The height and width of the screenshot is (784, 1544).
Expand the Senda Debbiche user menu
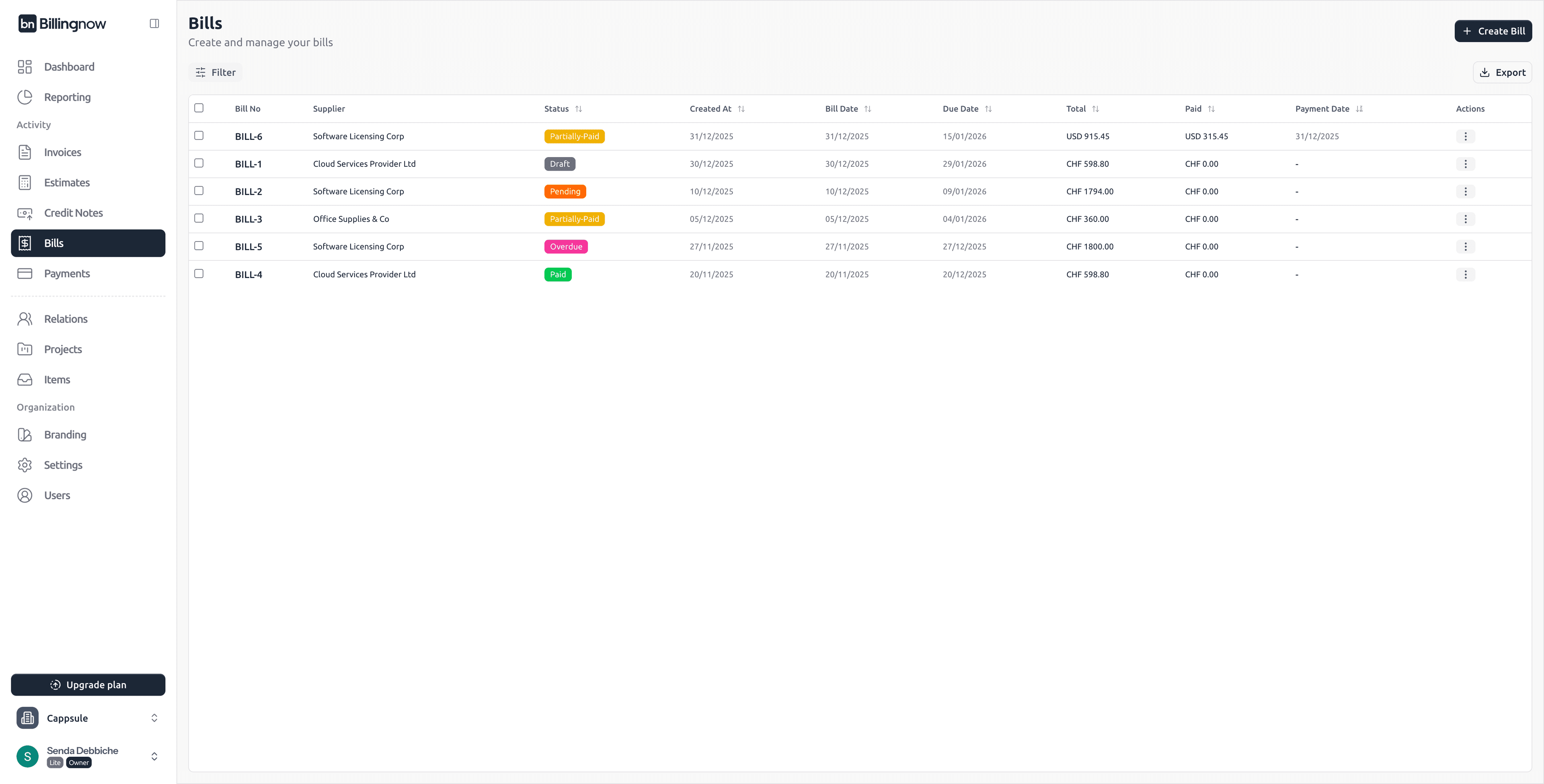pos(154,756)
